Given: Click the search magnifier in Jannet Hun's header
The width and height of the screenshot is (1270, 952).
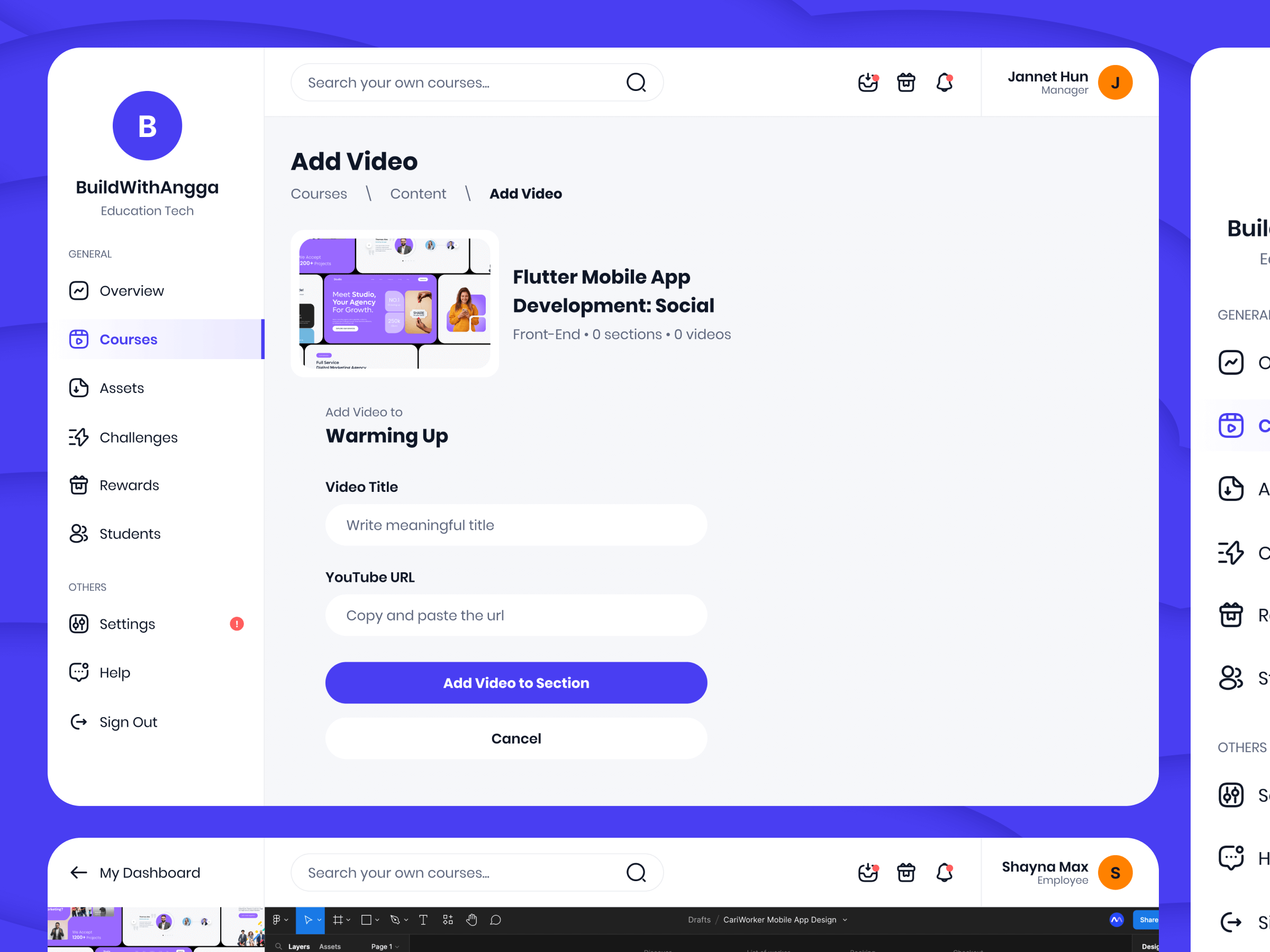Looking at the screenshot, I should tap(636, 83).
